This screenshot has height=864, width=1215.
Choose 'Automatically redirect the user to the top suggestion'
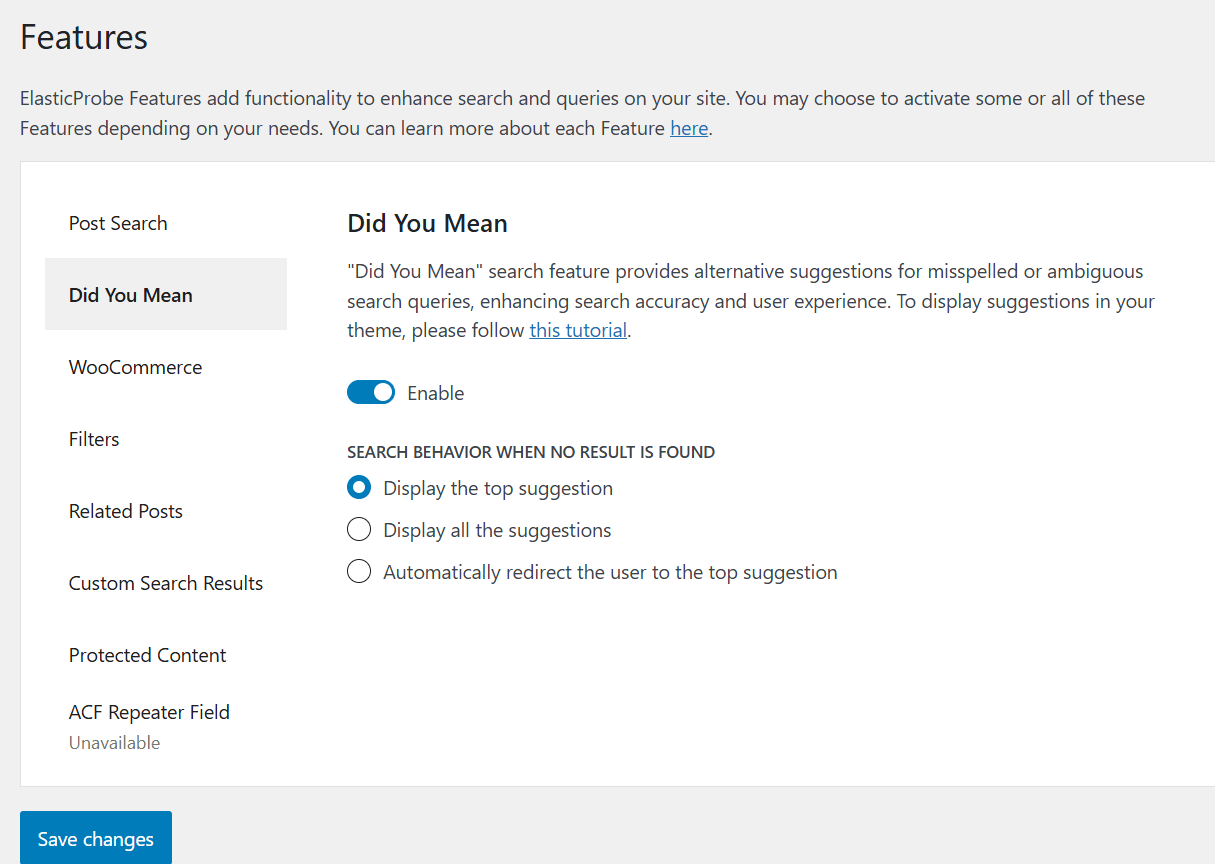pos(359,571)
